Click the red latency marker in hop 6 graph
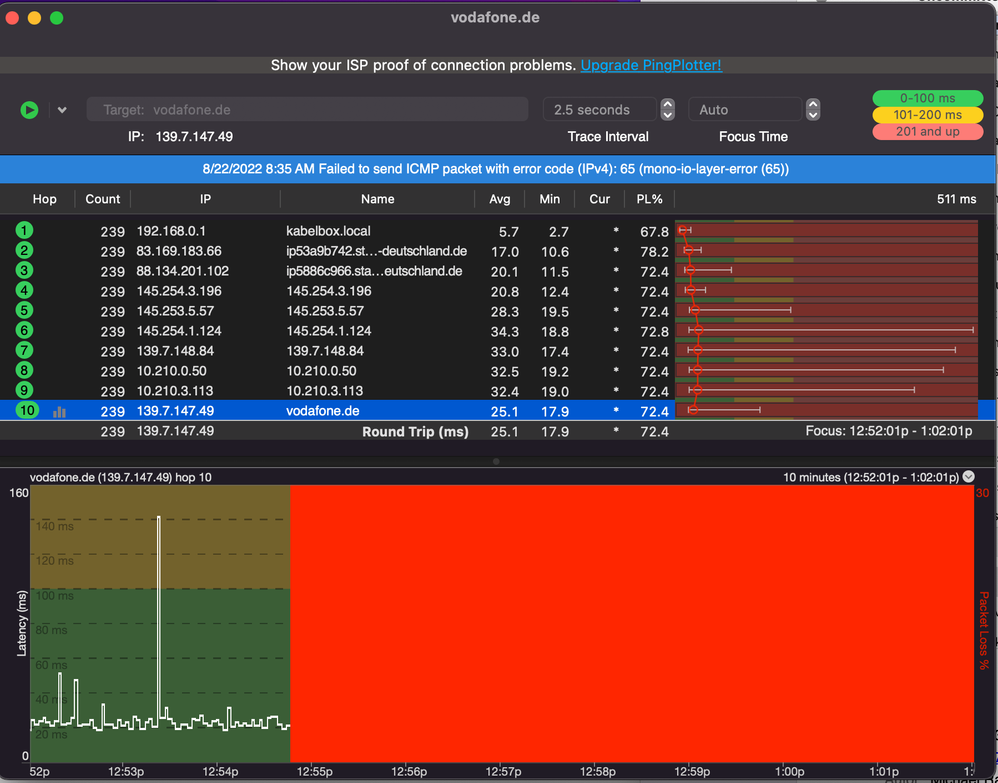 [x=698, y=330]
